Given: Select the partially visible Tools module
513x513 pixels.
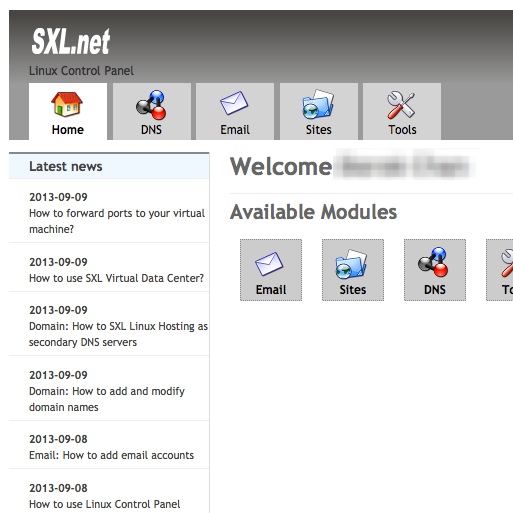Looking at the screenshot, I should tap(499, 270).
